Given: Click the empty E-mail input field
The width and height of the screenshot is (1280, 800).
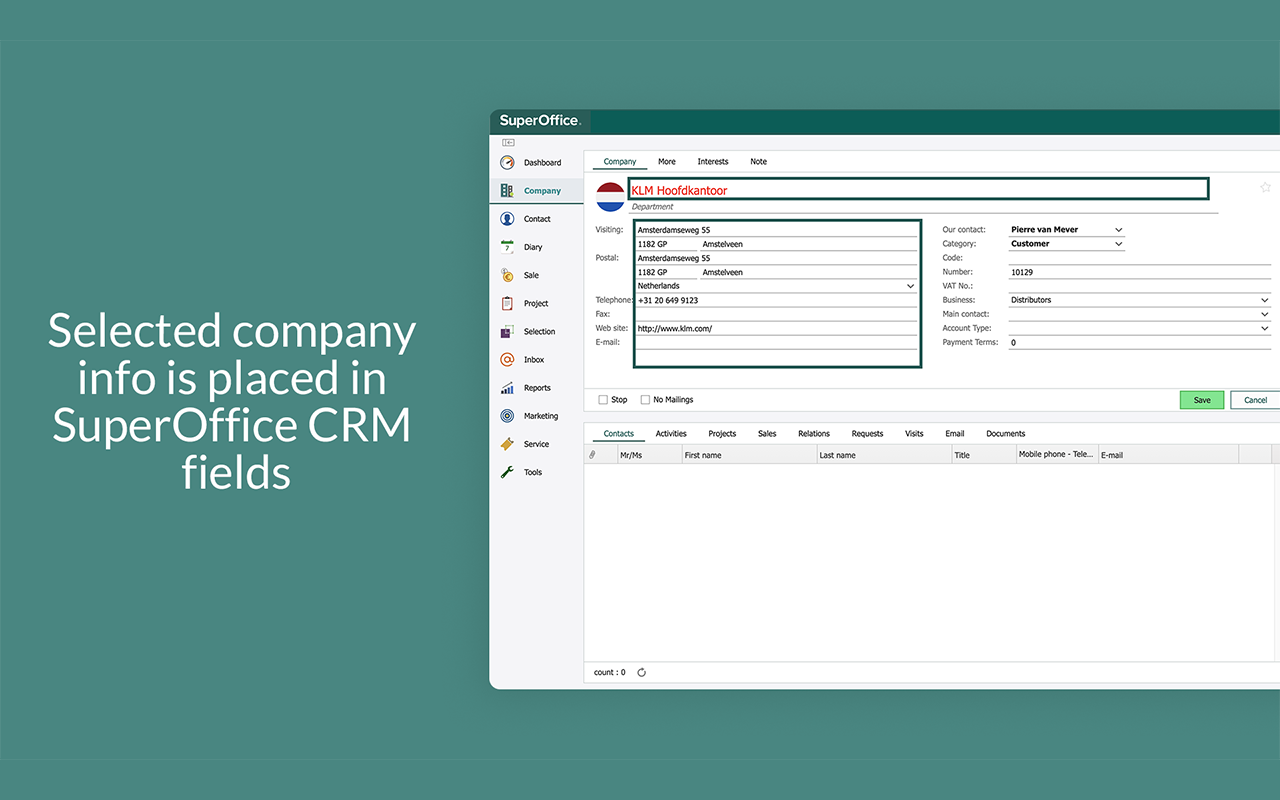Looking at the screenshot, I should click(776, 342).
